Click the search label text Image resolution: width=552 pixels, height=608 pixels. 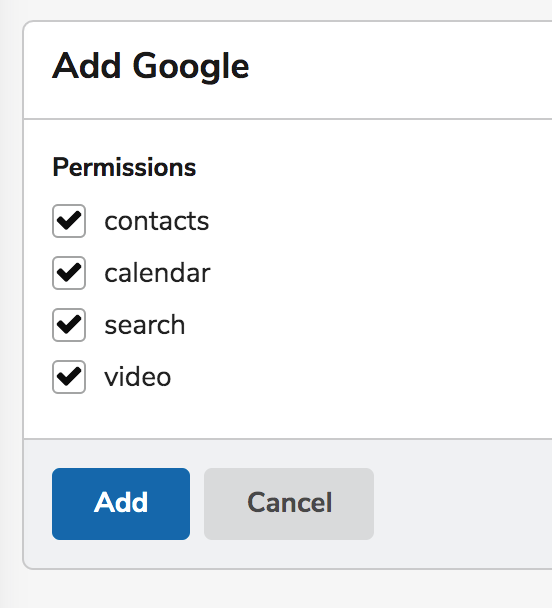tap(145, 325)
